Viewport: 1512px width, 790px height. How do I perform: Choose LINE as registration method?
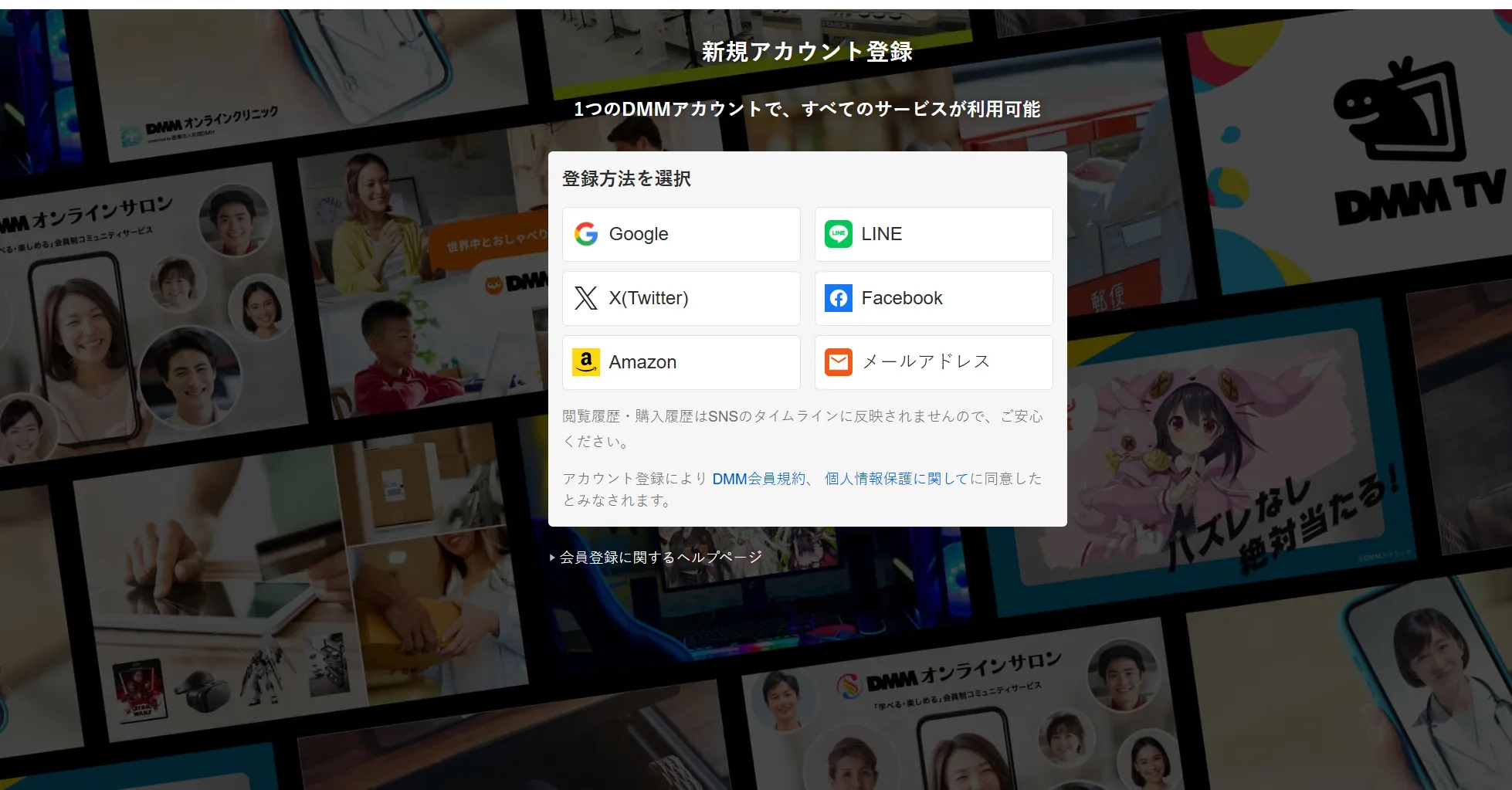point(934,234)
